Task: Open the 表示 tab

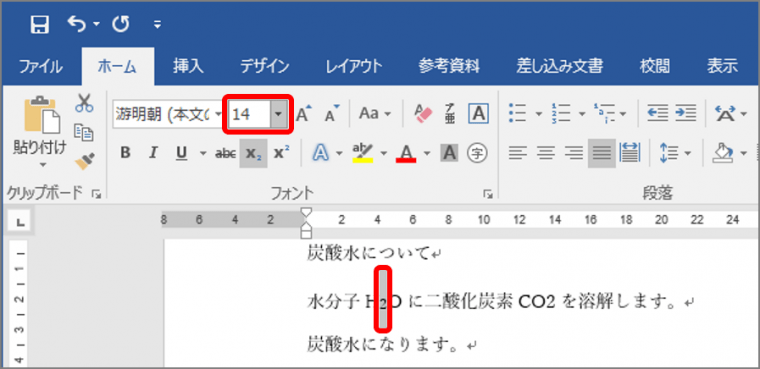Action: (722, 66)
